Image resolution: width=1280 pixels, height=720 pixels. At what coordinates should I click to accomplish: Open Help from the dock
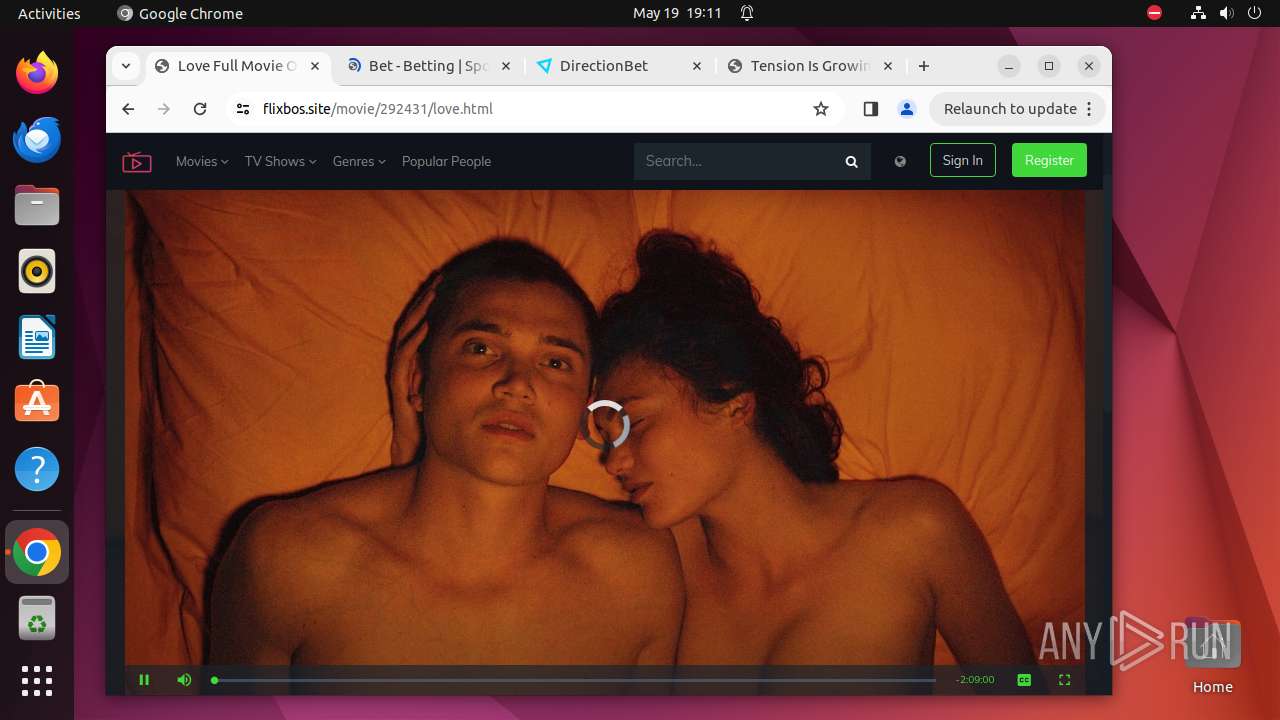[x=37, y=469]
